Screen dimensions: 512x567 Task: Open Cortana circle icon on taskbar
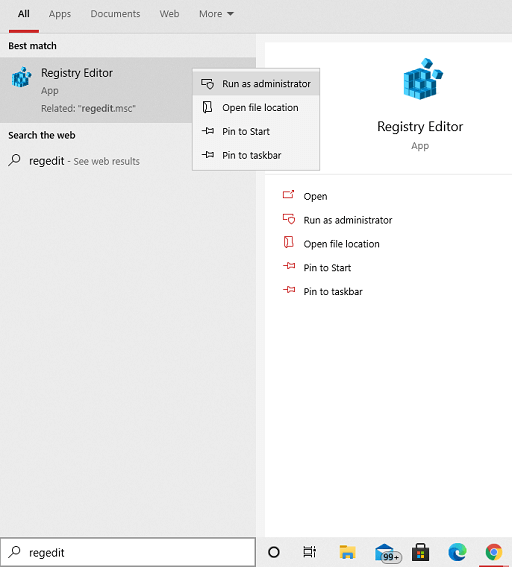(x=274, y=552)
